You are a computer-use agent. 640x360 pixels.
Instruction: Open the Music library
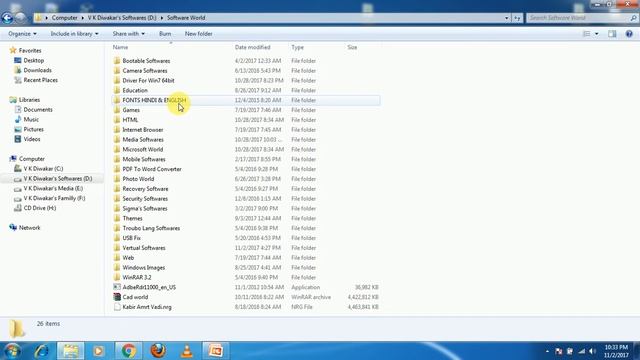(x=31, y=119)
